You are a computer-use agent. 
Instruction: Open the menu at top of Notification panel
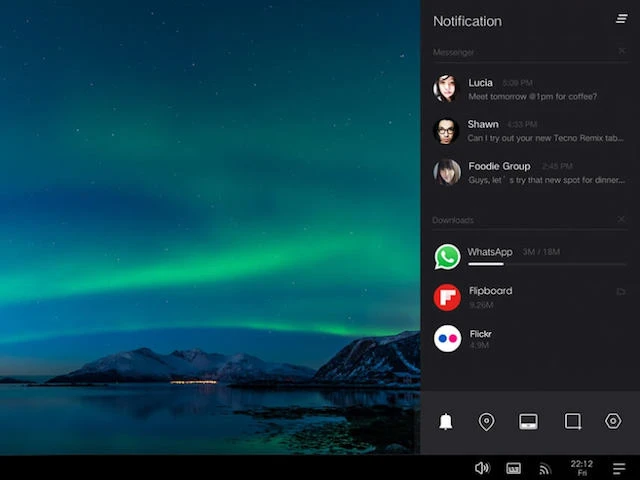point(622,19)
